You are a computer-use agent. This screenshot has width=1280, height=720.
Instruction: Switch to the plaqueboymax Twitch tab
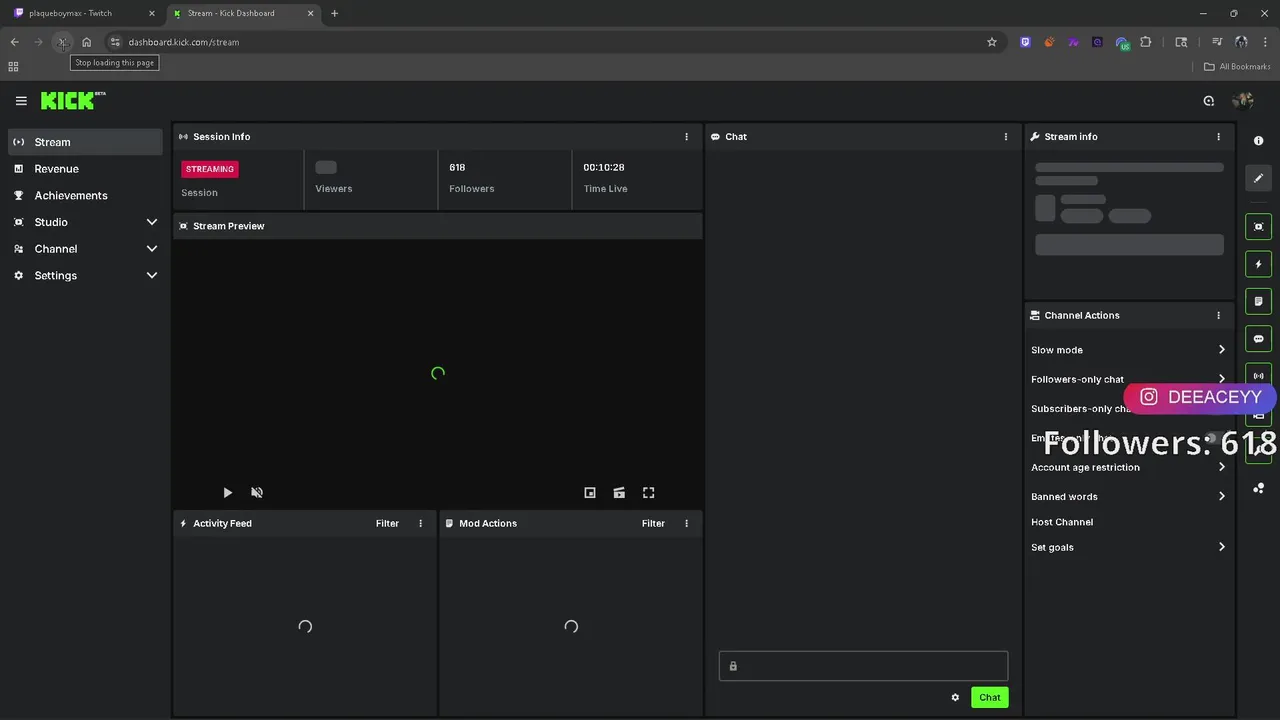click(x=84, y=13)
